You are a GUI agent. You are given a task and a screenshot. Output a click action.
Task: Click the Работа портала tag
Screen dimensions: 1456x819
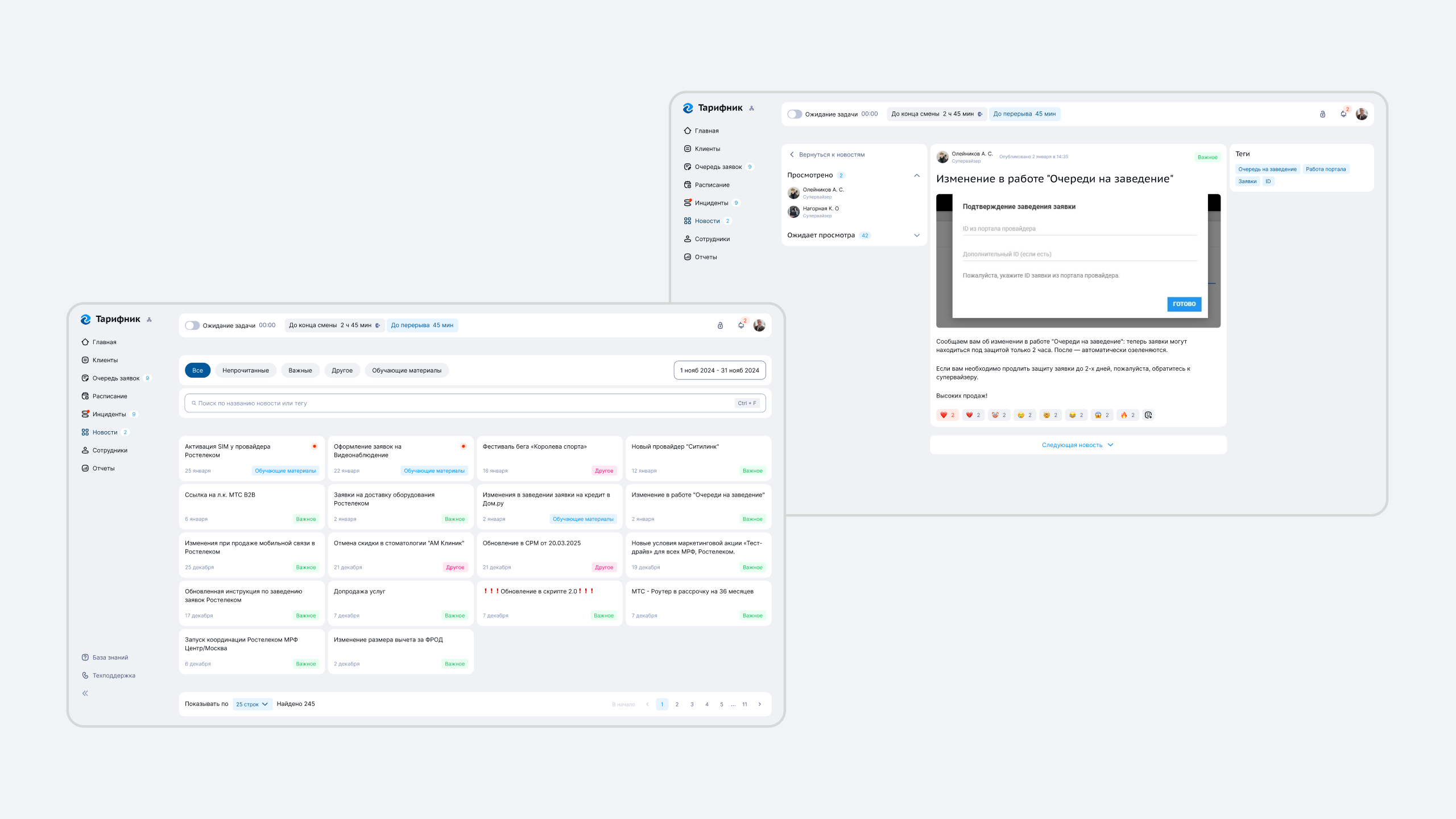[1326, 169]
